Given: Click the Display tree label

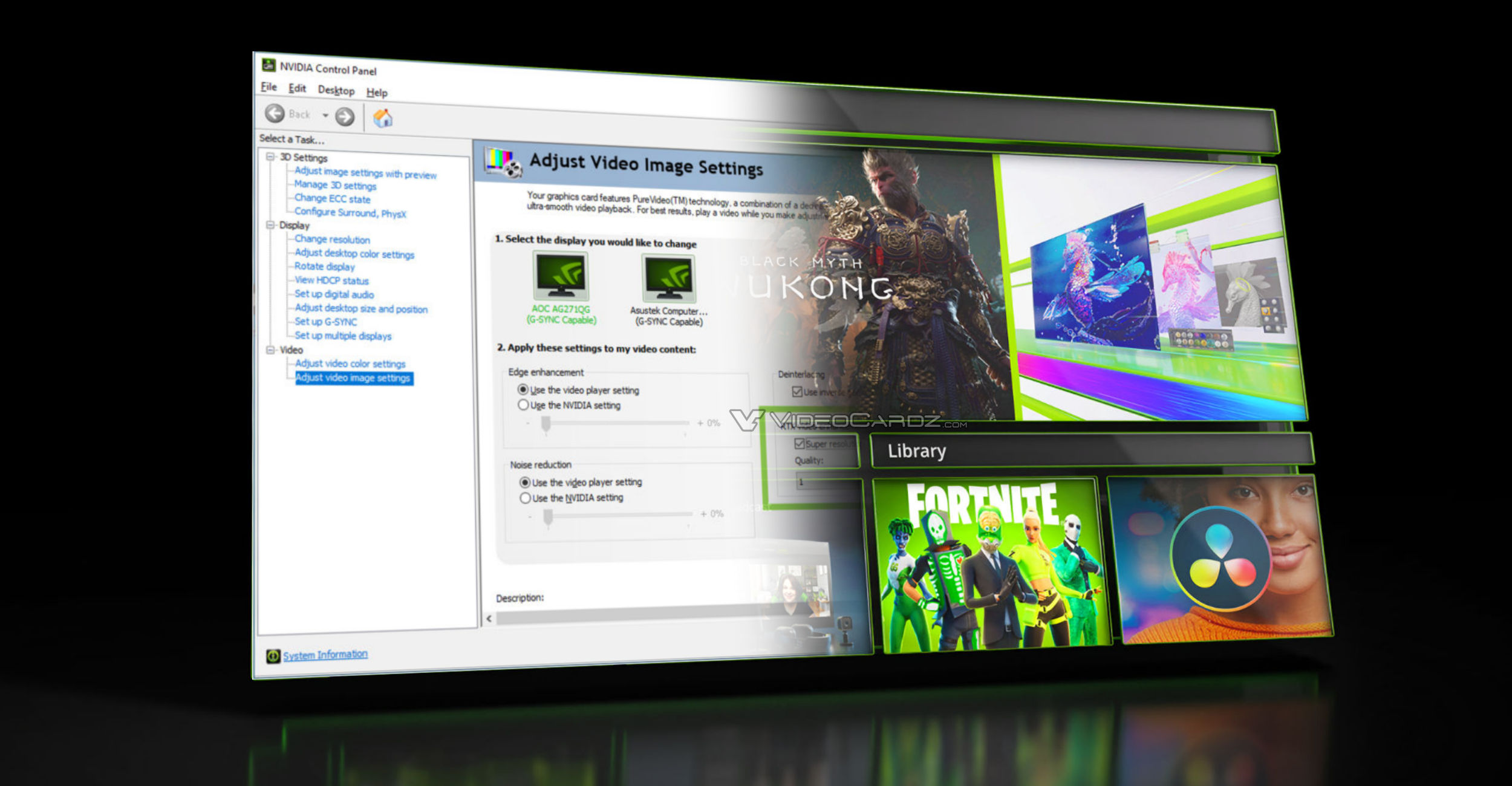Looking at the screenshot, I should pos(295,226).
